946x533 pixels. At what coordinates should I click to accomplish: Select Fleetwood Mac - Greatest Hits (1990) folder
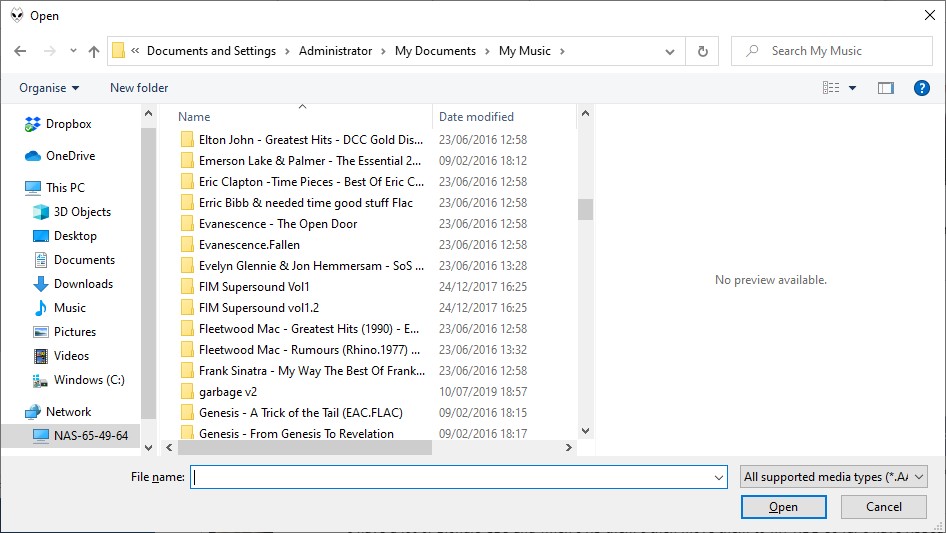click(x=300, y=329)
